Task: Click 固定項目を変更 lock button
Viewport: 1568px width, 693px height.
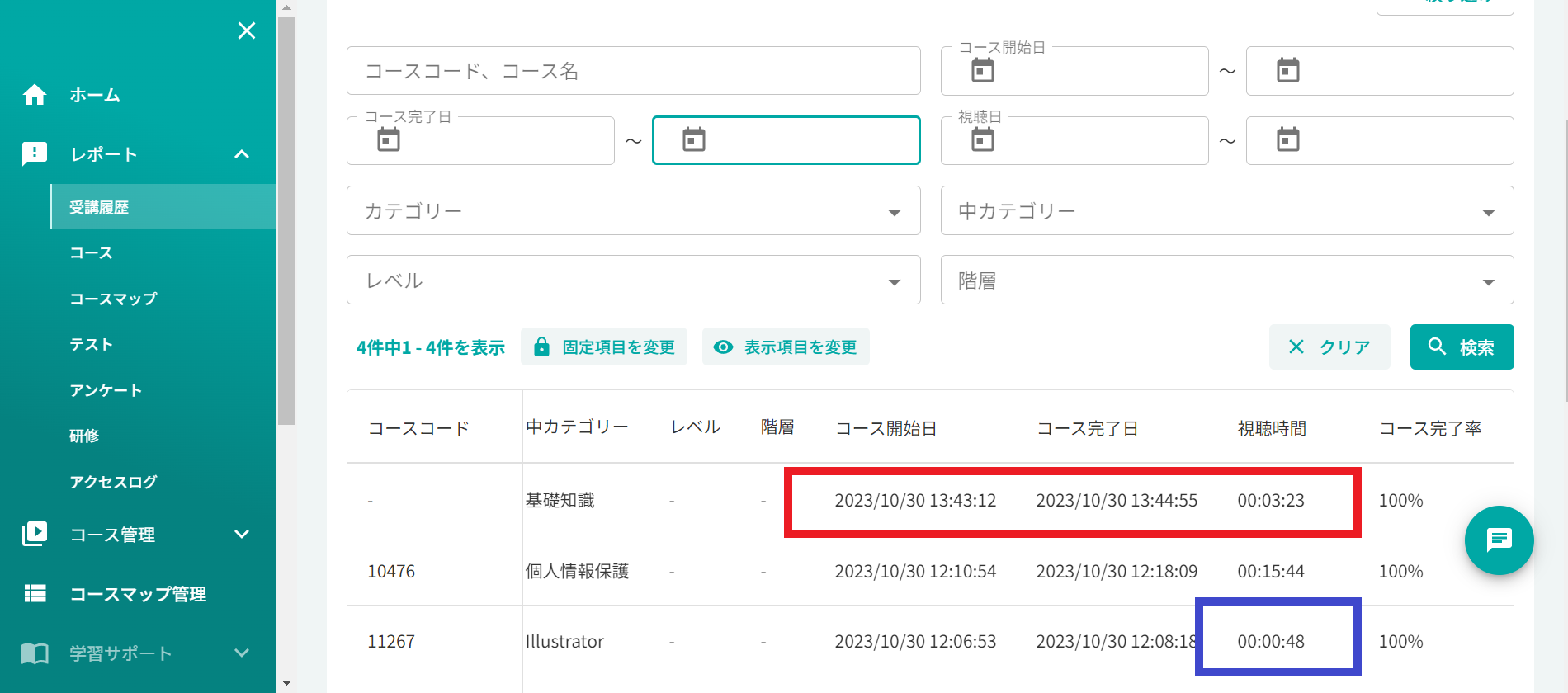Action: [604, 346]
